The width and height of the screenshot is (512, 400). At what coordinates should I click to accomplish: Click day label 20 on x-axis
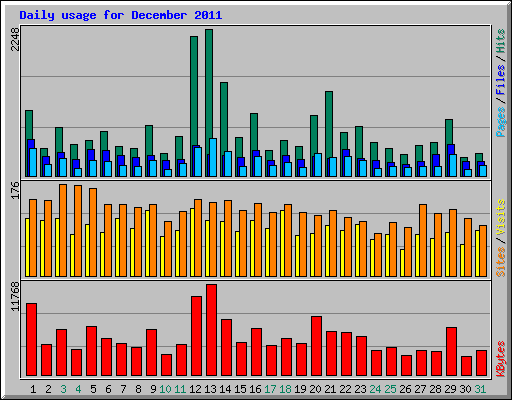point(315,389)
